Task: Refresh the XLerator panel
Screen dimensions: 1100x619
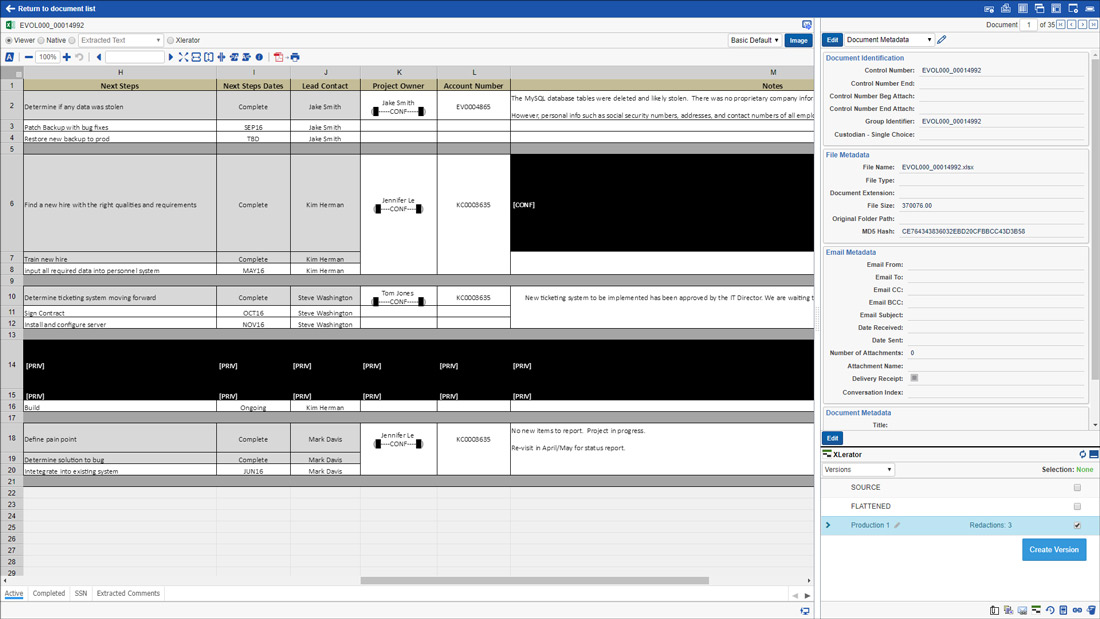Action: click(x=1082, y=454)
